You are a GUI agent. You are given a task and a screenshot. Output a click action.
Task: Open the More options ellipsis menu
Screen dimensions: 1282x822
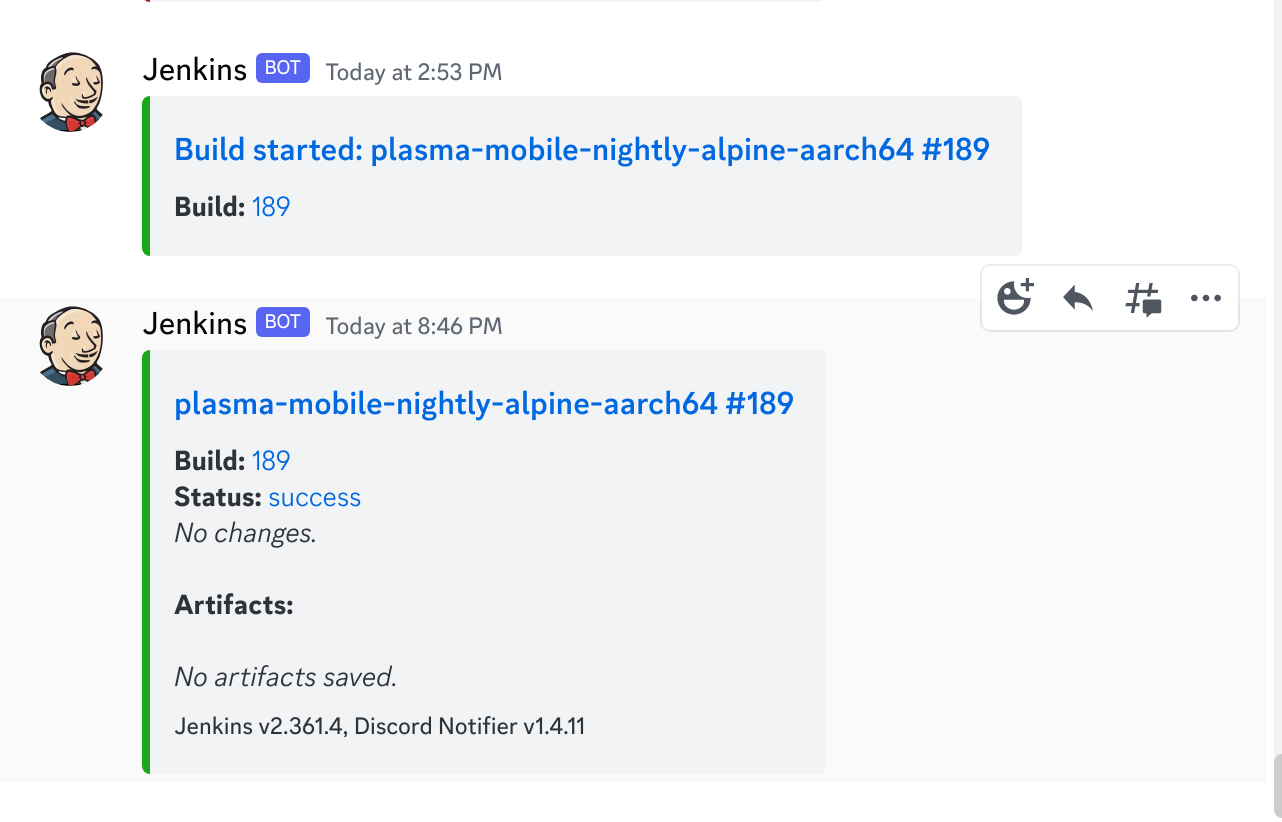pyautogui.click(x=1206, y=298)
